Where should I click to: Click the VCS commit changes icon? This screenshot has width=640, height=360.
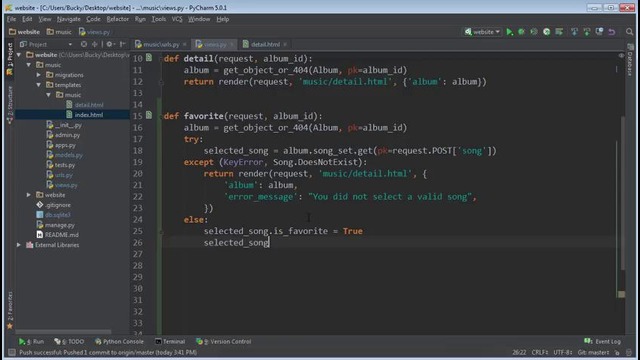click(x=587, y=32)
